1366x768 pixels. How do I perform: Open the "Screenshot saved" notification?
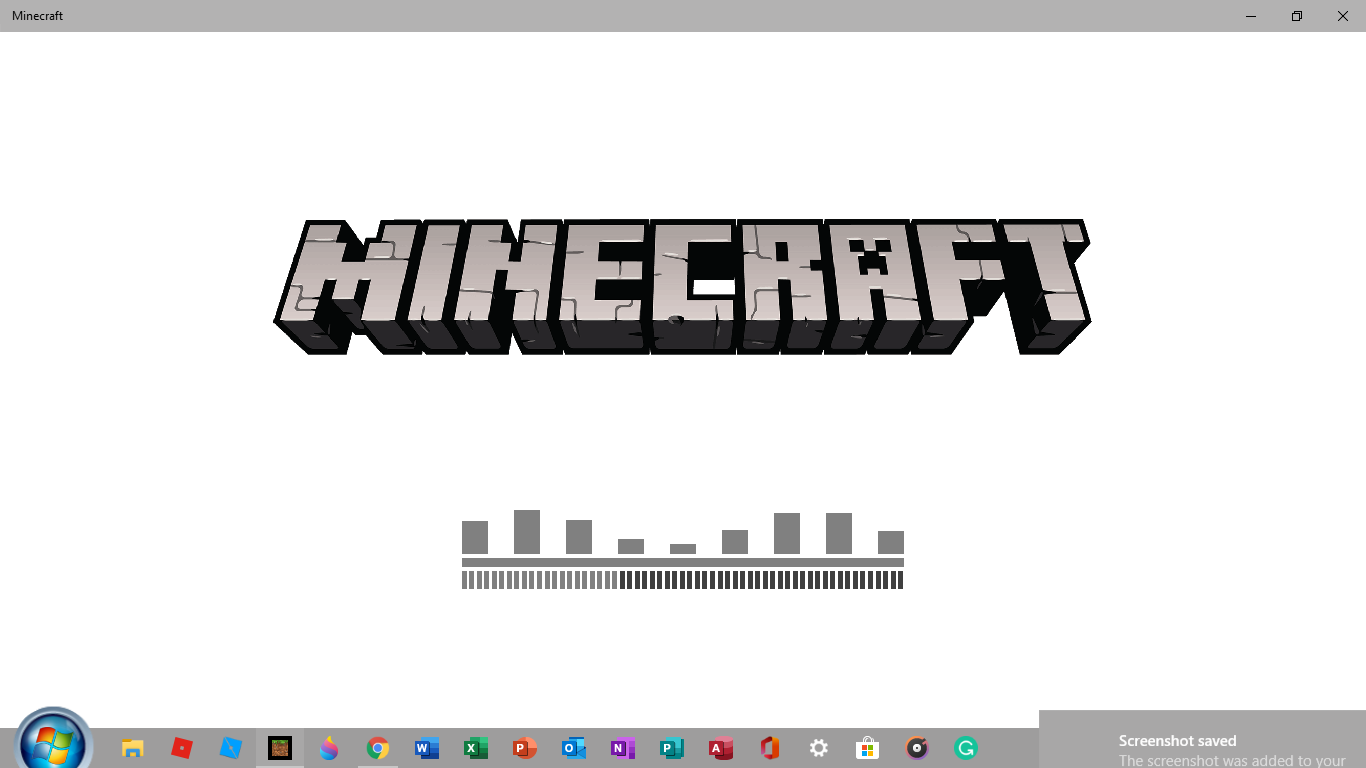[x=1202, y=740]
